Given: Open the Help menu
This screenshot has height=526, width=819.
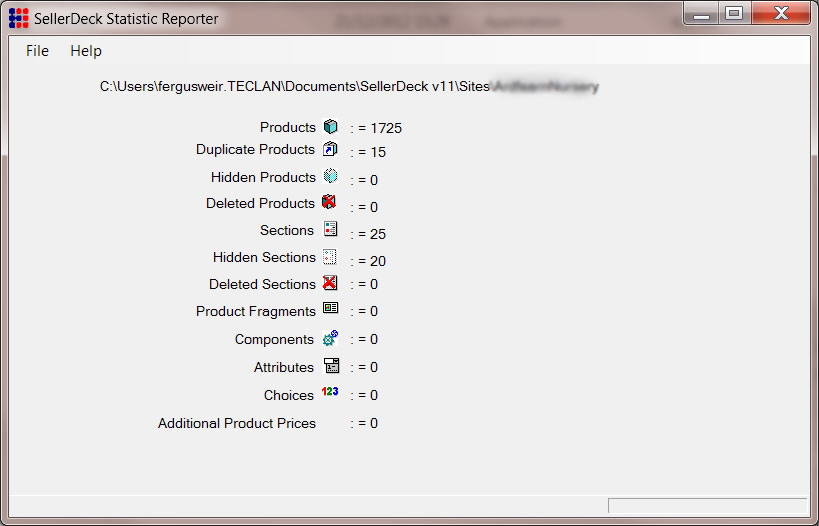Looking at the screenshot, I should (x=86, y=51).
